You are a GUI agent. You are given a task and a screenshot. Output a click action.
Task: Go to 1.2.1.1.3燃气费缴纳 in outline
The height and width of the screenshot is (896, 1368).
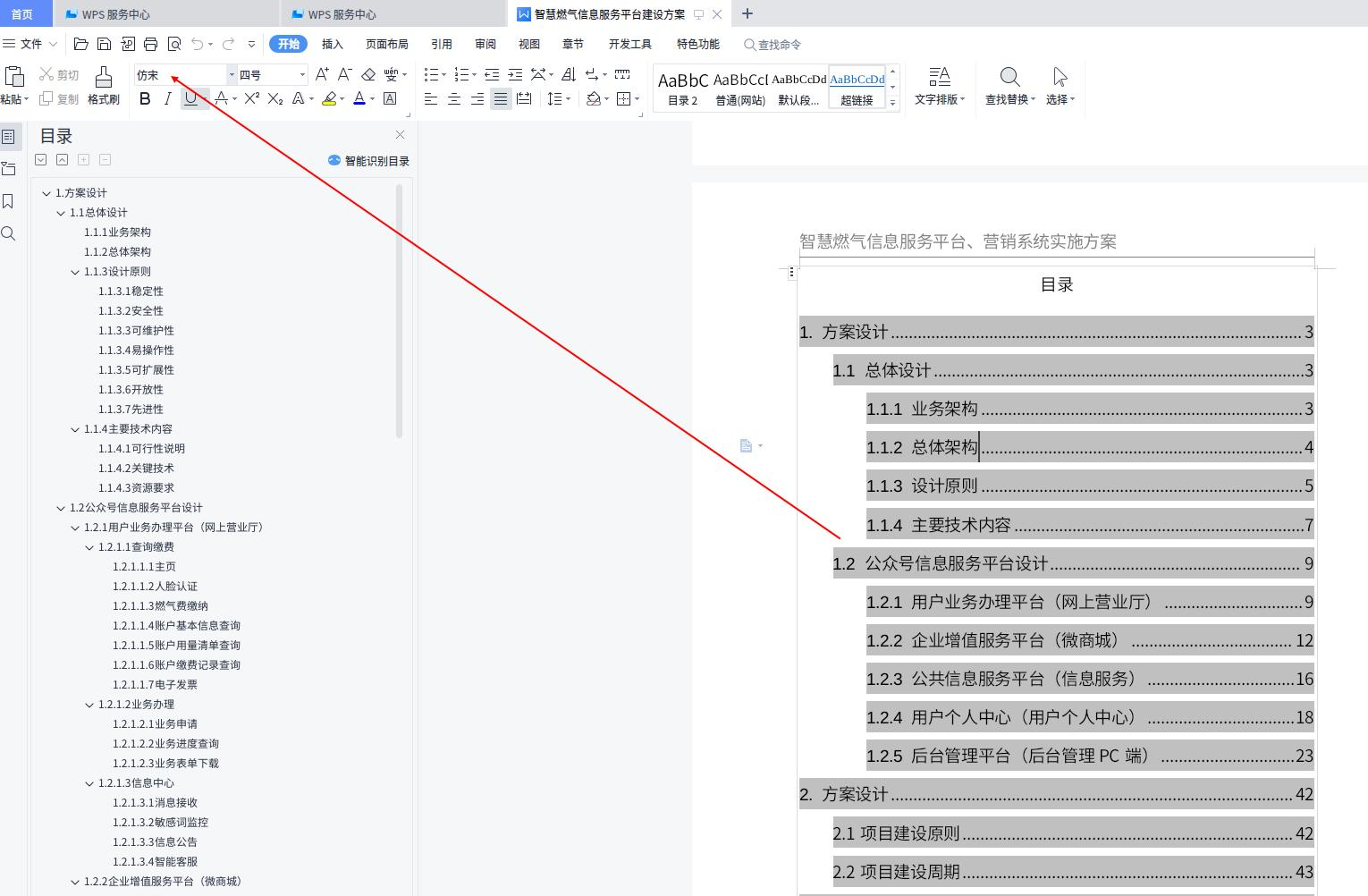pos(160,606)
